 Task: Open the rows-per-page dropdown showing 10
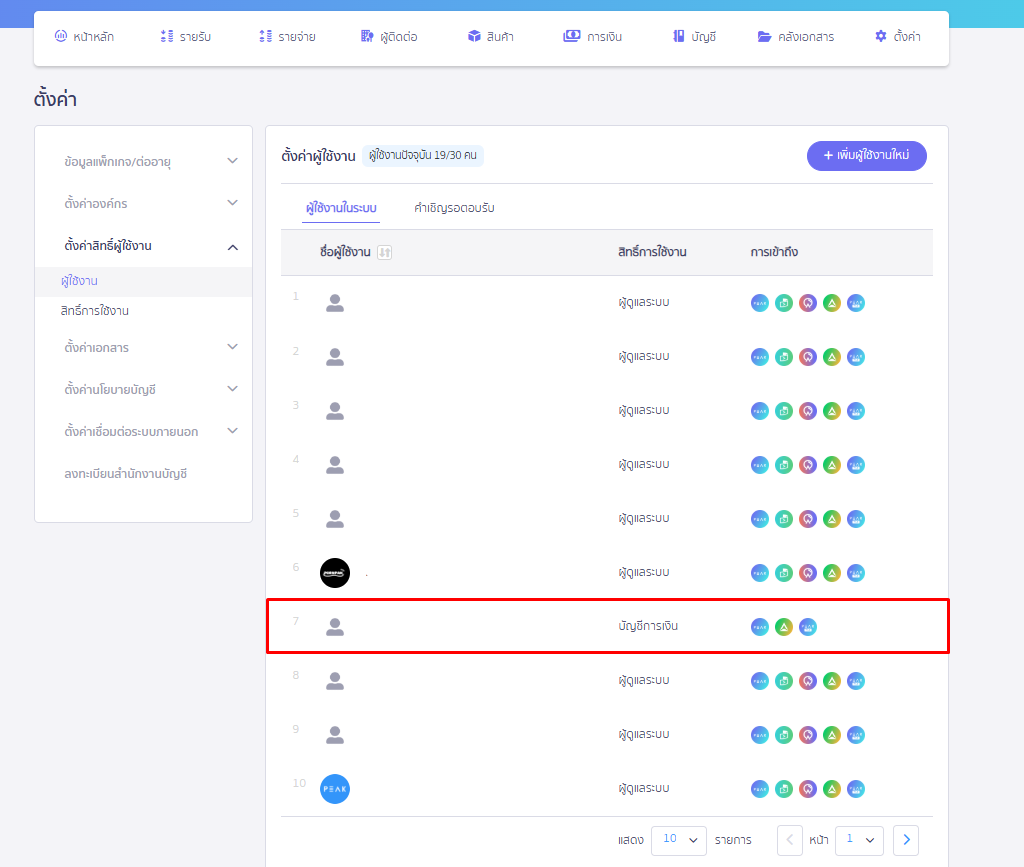click(x=678, y=840)
